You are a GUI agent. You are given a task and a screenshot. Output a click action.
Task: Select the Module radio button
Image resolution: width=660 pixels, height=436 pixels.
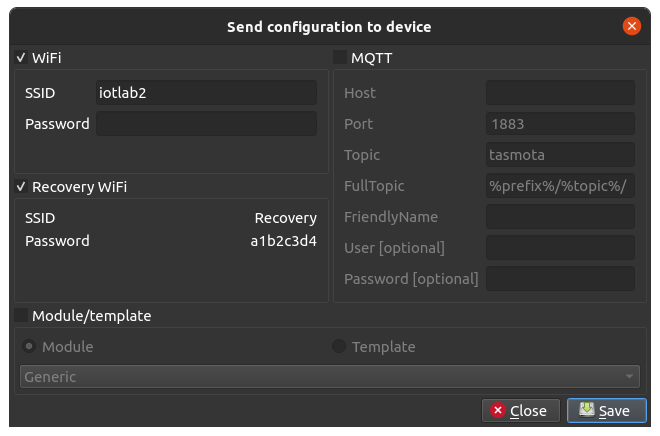click(30, 347)
